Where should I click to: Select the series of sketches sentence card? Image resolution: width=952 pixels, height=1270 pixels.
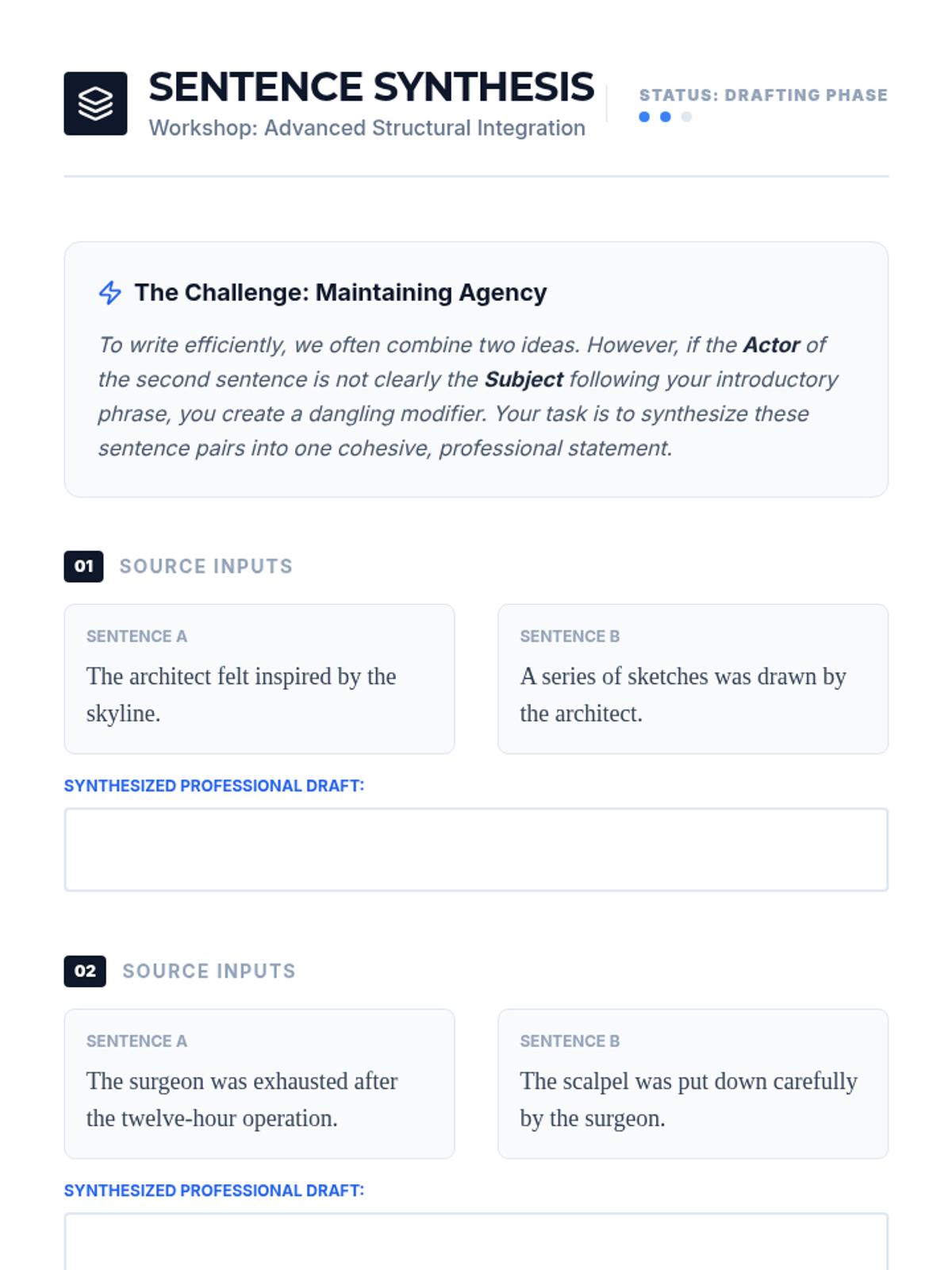pyautogui.click(x=693, y=679)
